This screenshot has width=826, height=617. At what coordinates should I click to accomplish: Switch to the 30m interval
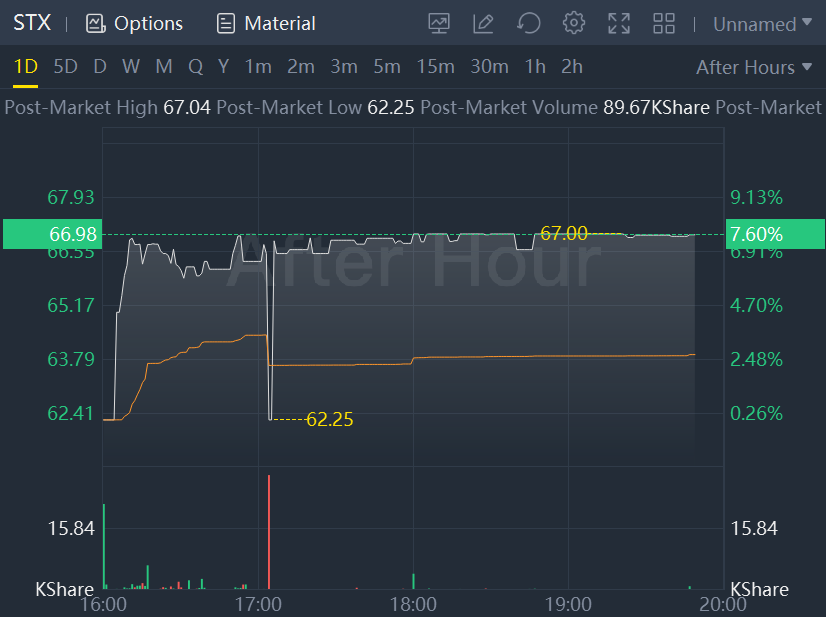[x=489, y=67]
